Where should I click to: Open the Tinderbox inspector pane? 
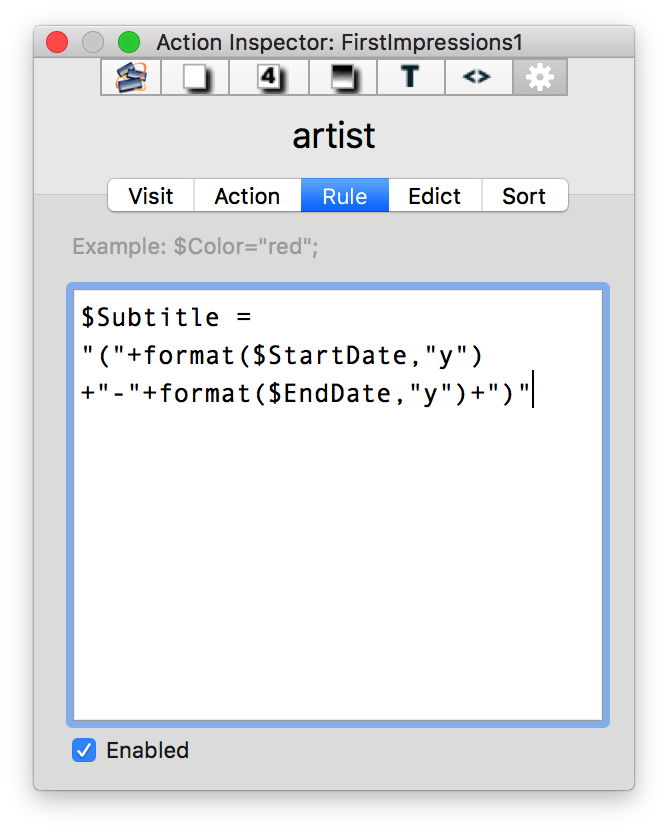(132, 77)
